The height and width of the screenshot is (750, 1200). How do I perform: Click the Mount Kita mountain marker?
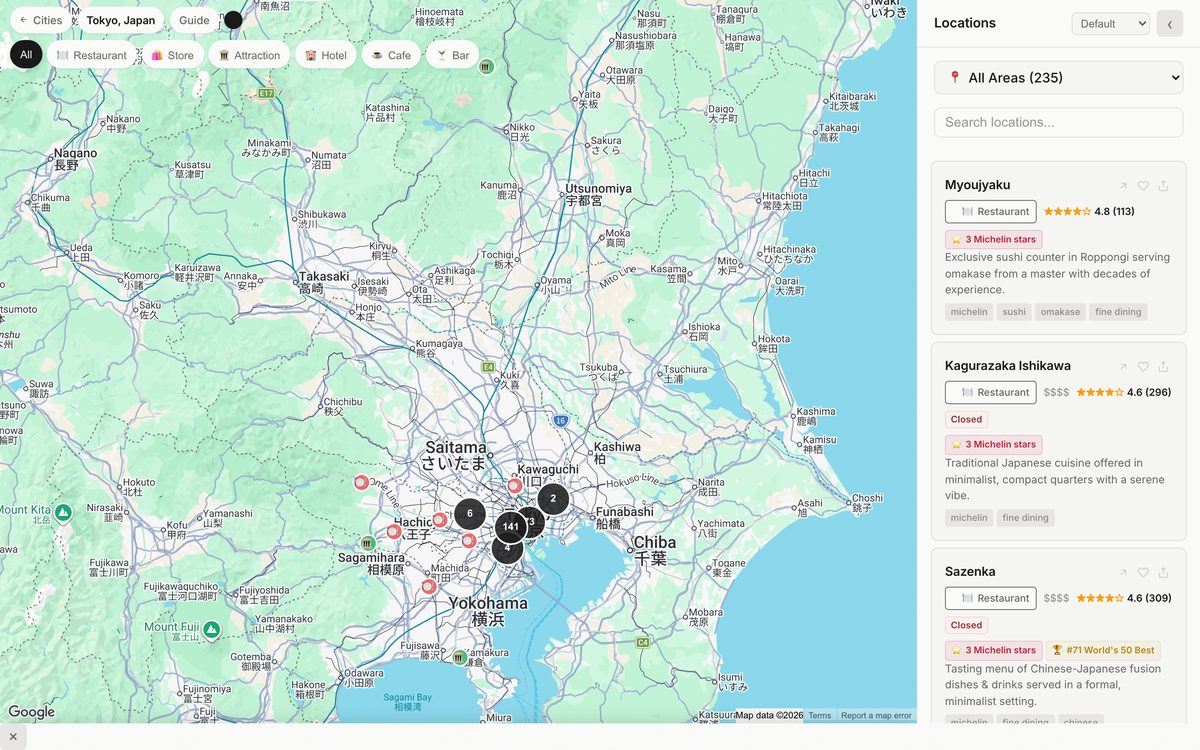click(63, 513)
